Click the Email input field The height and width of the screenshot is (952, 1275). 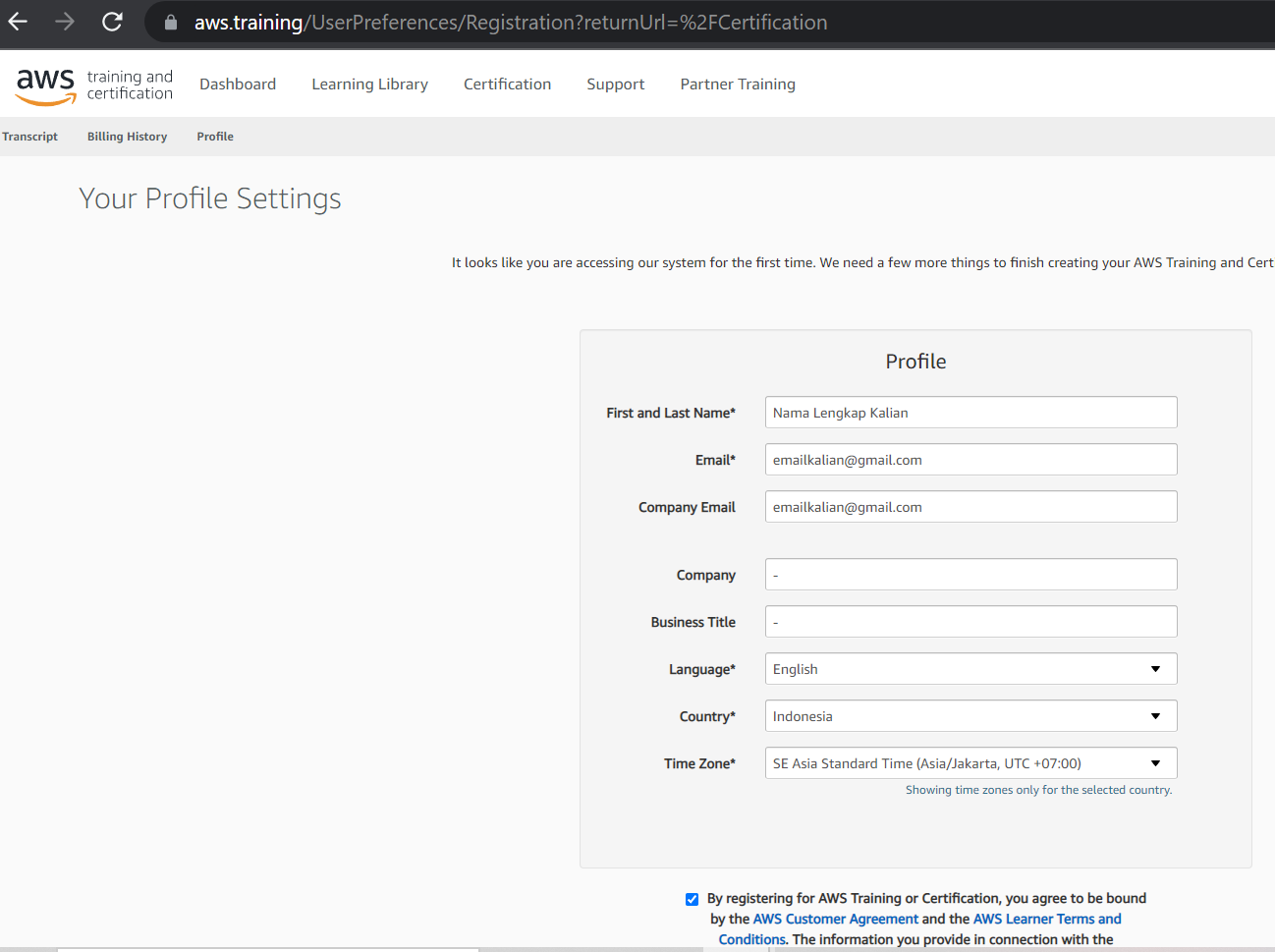coord(970,460)
